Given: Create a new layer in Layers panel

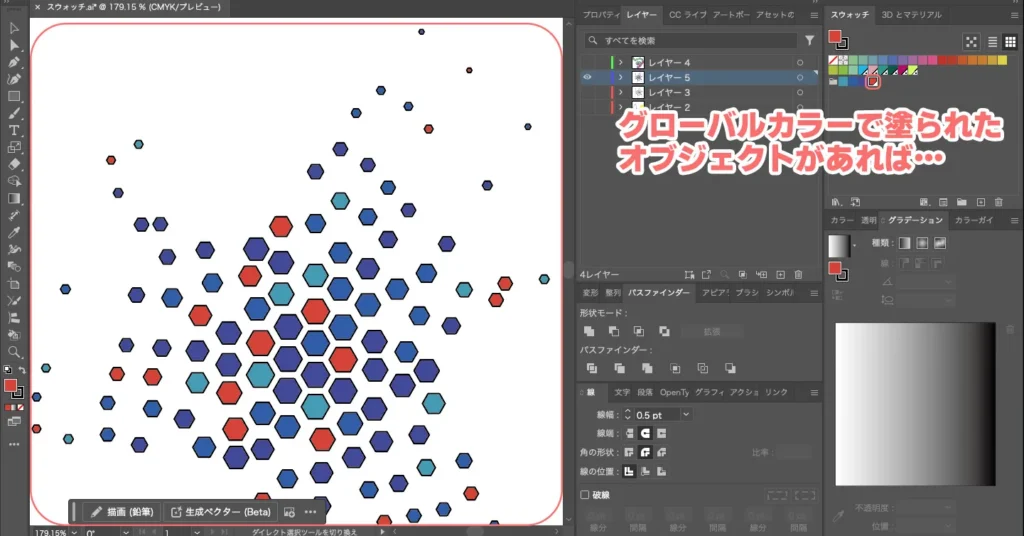Looking at the screenshot, I should [x=780, y=275].
